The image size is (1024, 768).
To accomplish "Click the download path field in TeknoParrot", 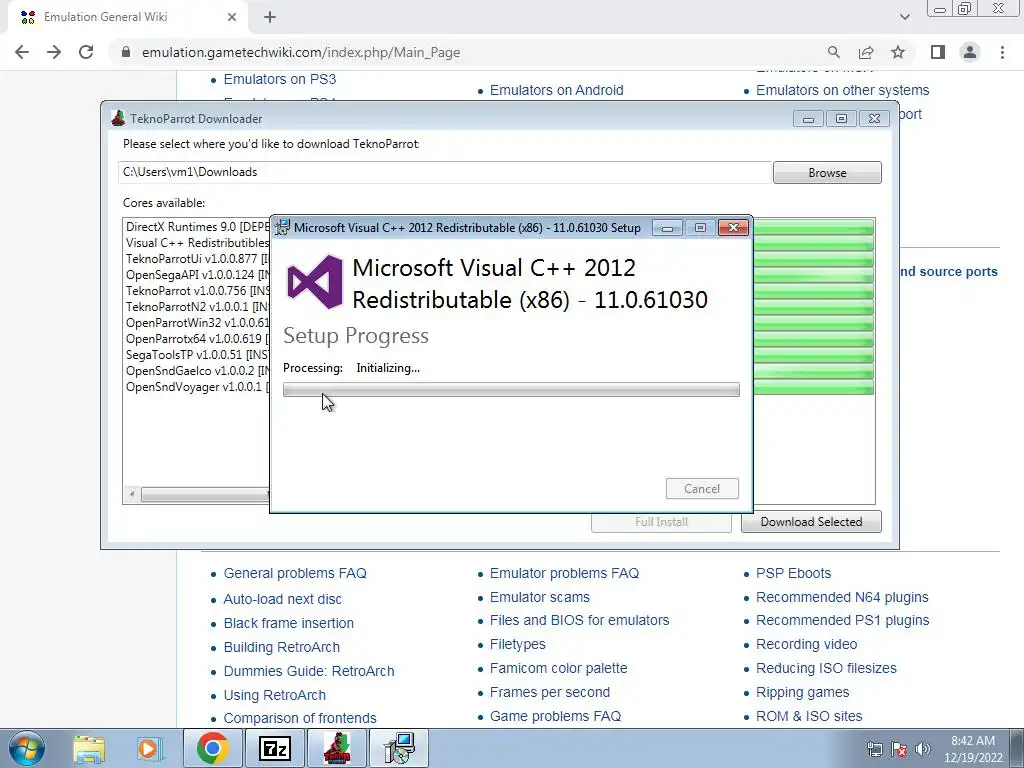I will coord(445,172).
